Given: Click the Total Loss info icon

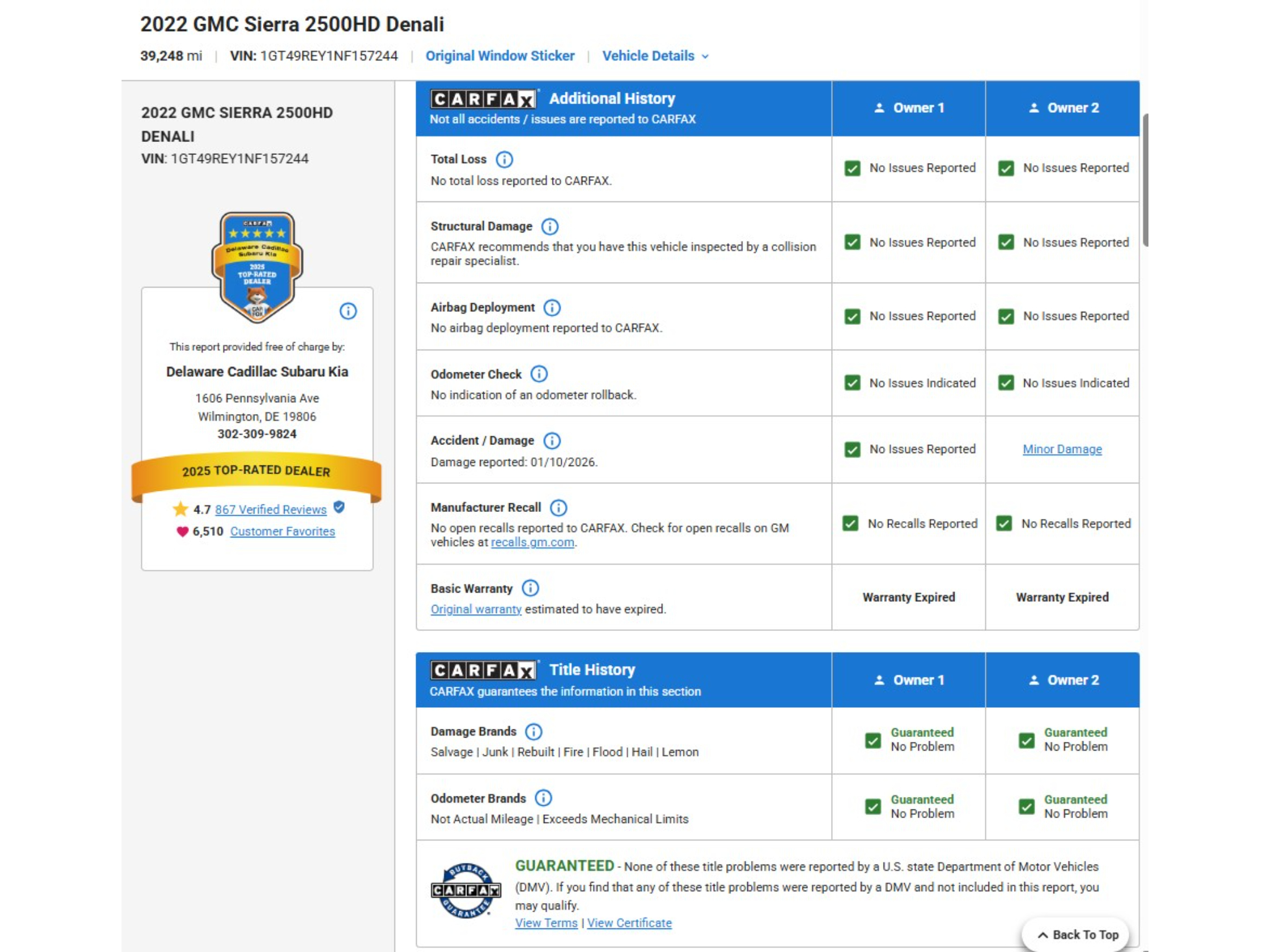Looking at the screenshot, I should pos(504,159).
